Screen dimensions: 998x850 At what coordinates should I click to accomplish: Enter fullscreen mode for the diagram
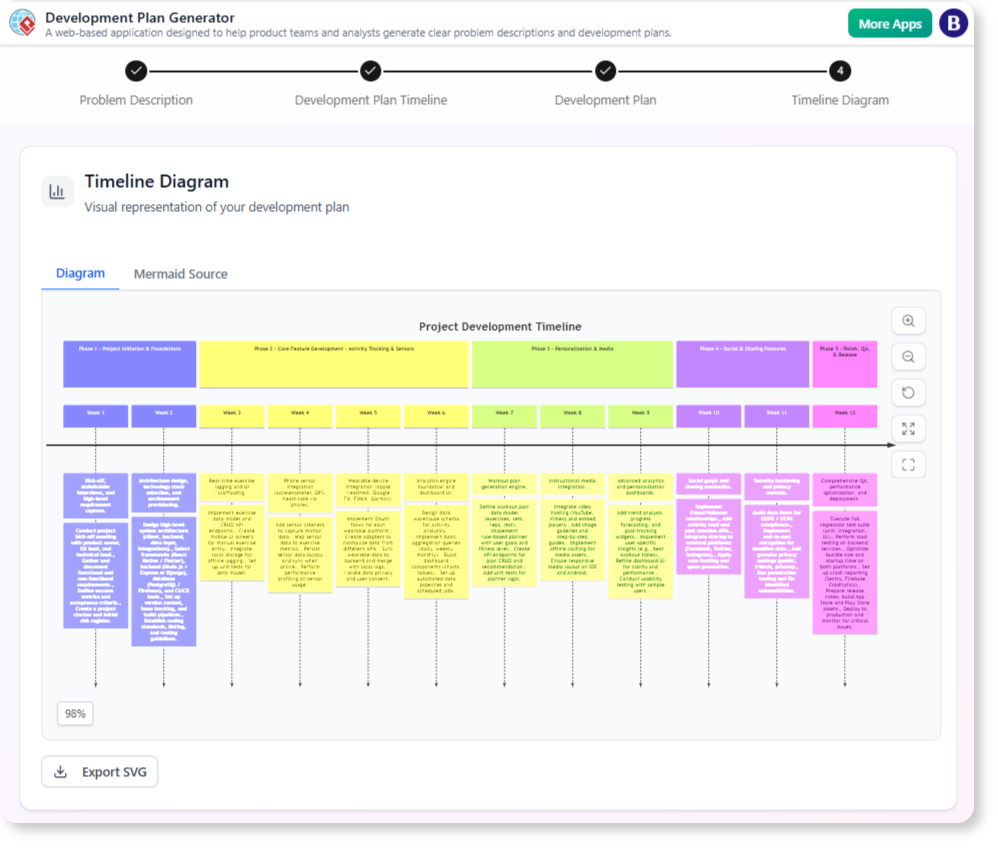(908, 464)
